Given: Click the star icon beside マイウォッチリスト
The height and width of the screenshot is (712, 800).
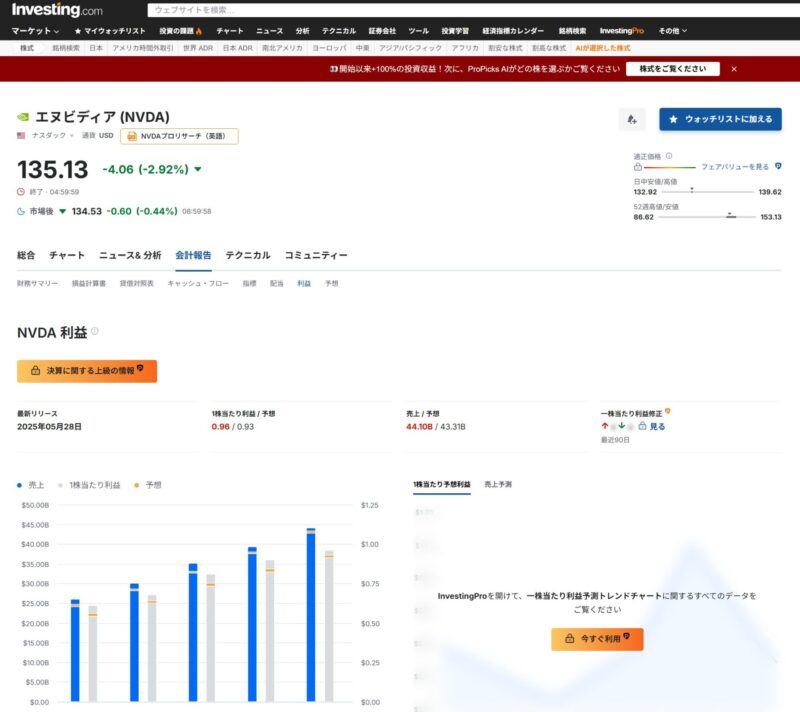Looking at the screenshot, I should [x=78, y=31].
